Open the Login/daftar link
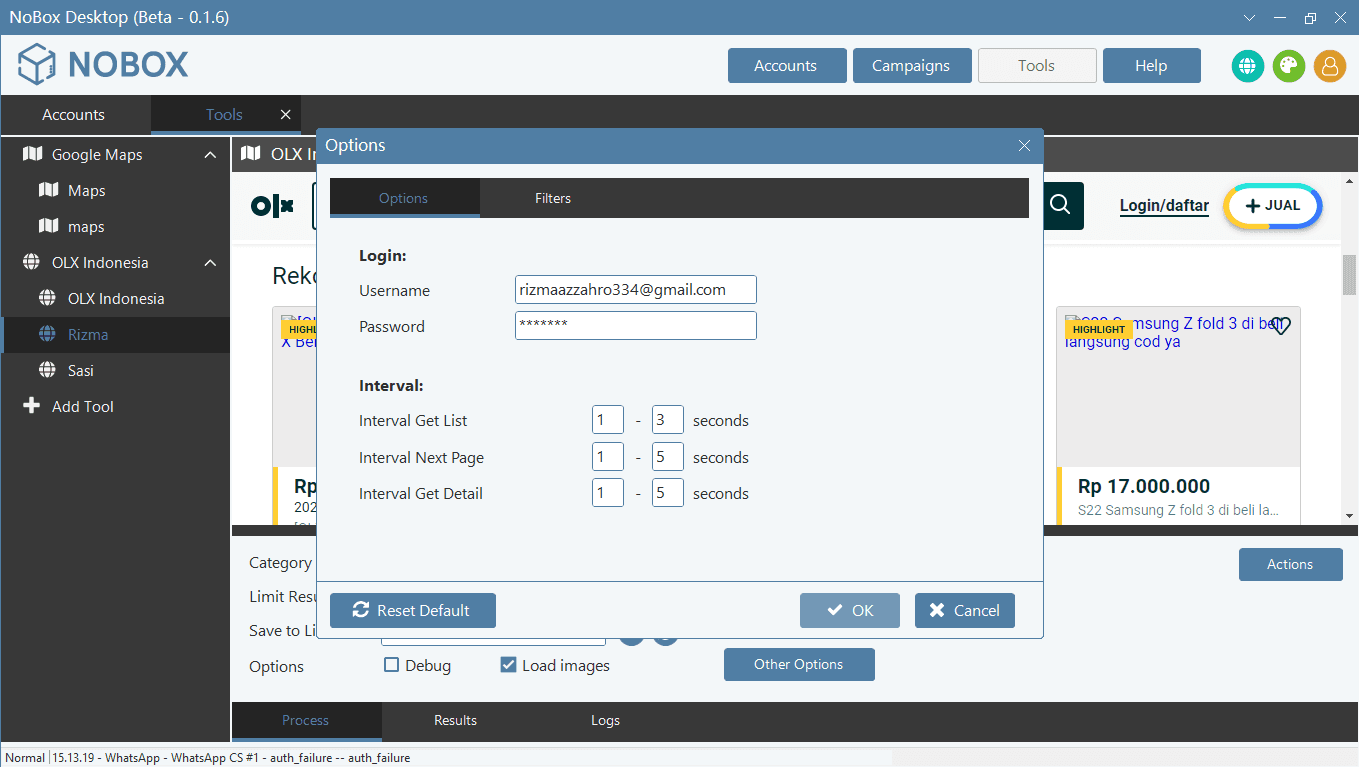This screenshot has height=767, width=1359. [1163, 204]
